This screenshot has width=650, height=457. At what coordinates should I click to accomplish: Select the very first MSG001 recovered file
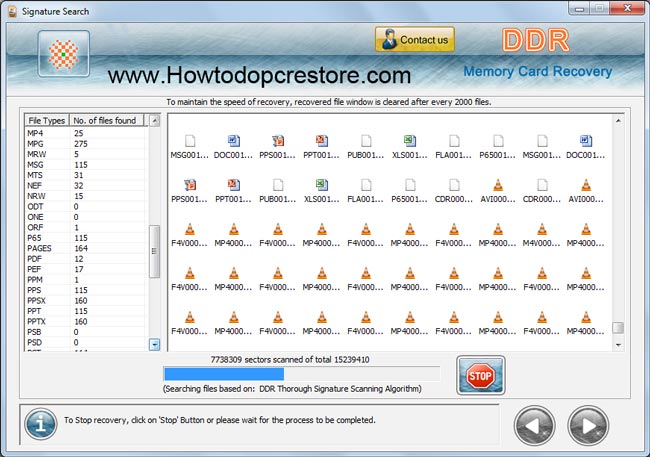189,147
